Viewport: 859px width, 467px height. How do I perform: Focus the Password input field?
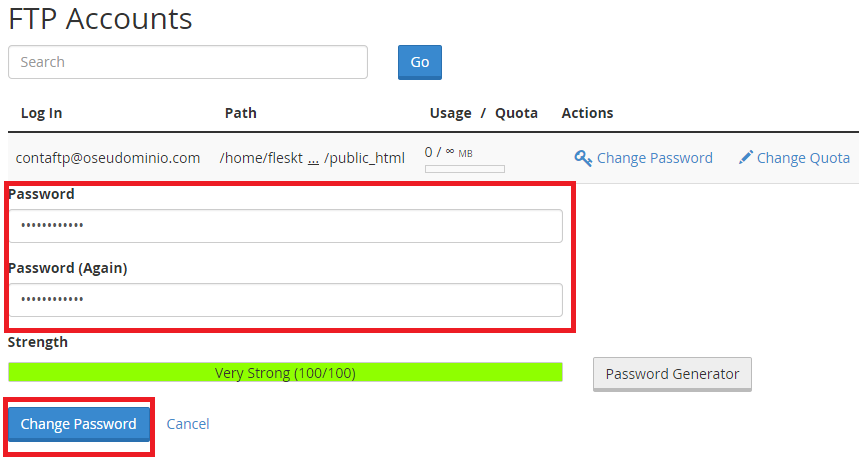[285, 226]
